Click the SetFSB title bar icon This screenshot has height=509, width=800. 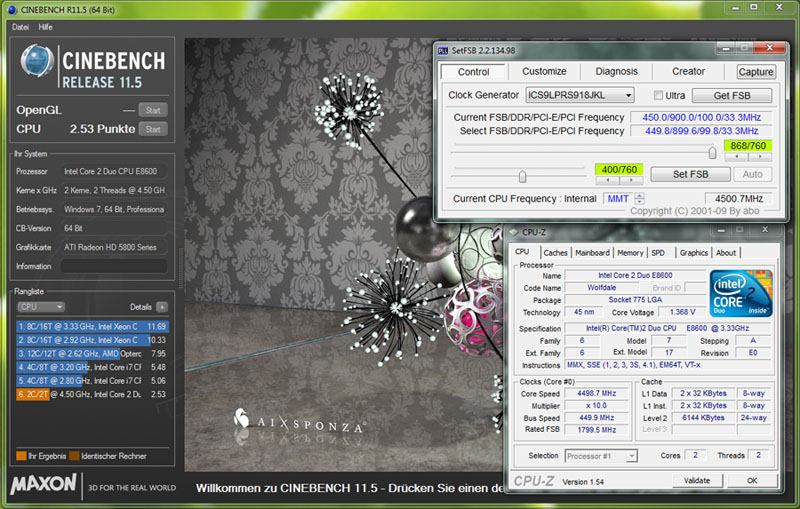pos(443,50)
